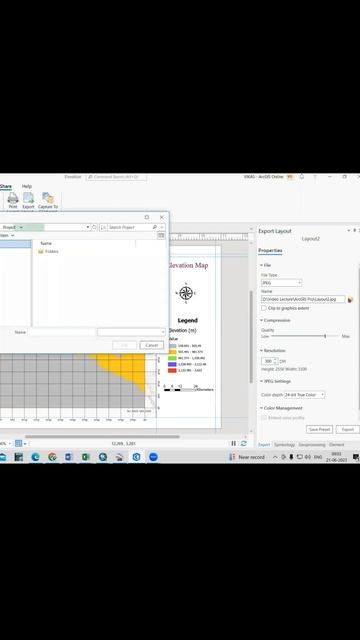Open Microsoft Excel from the taskbar
Image resolution: width=360 pixels, height=640 pixels.
(x=86, y=457)
